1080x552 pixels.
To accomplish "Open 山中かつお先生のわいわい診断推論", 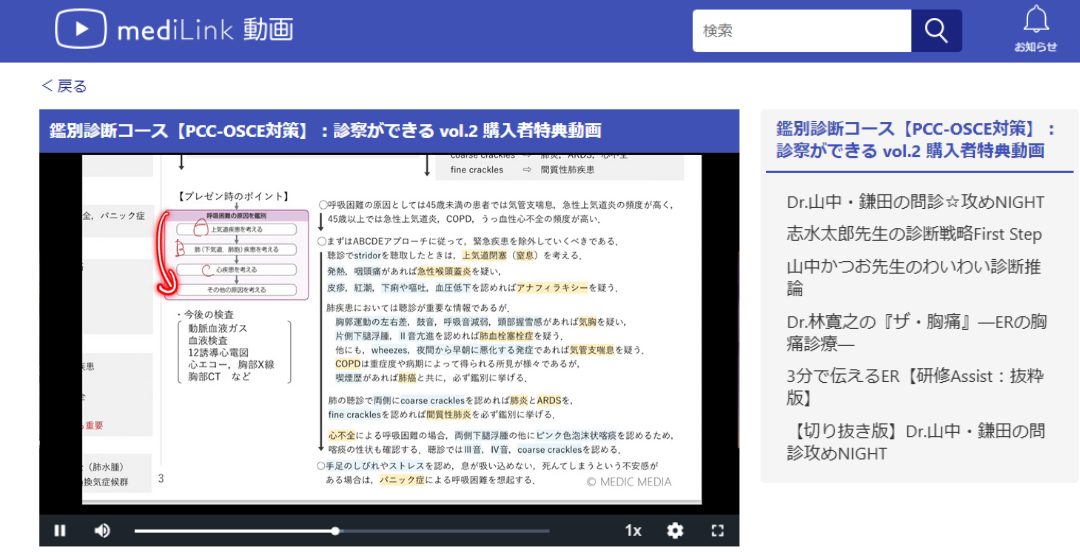I will (x=914, y=277).
